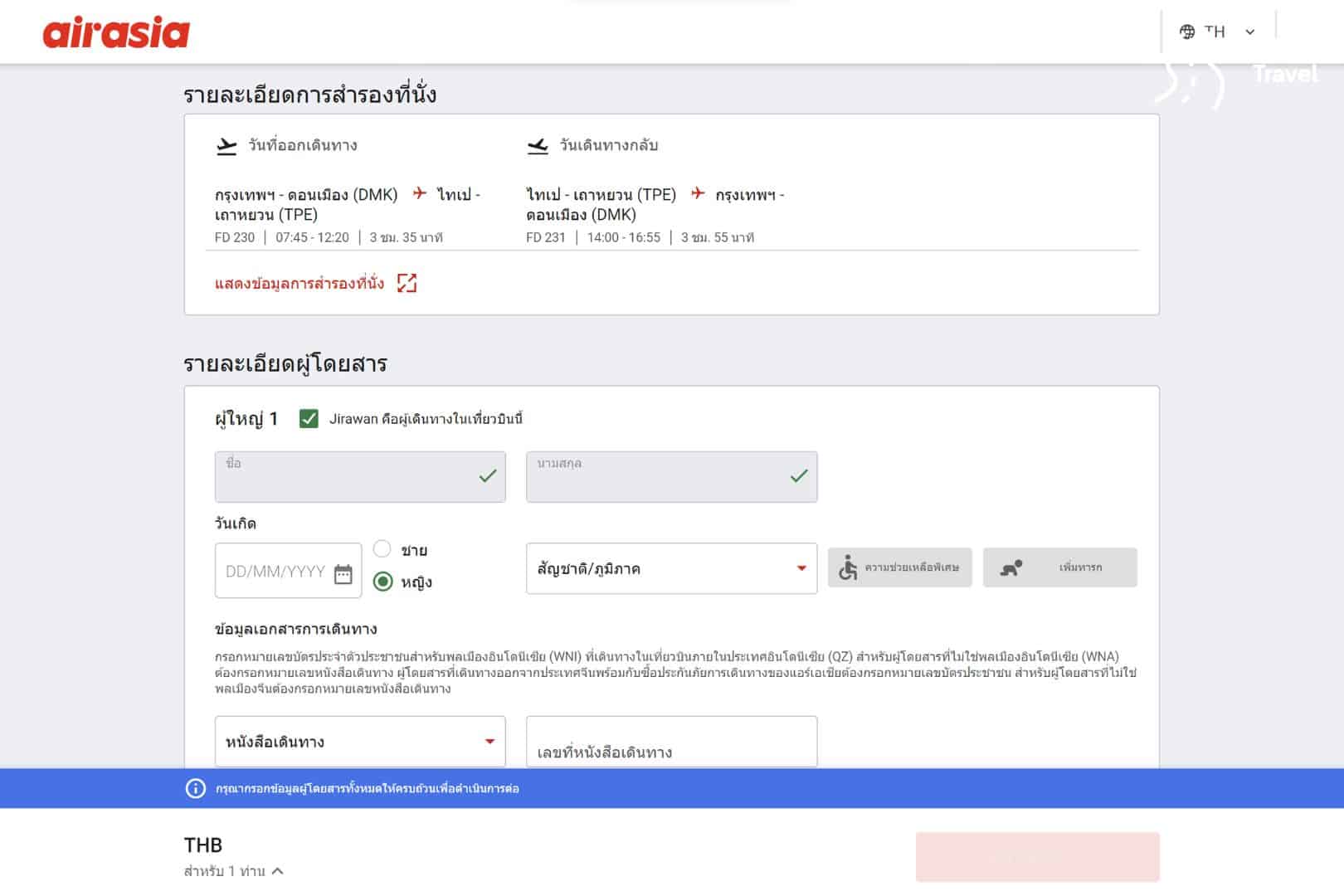Click the green checkmark in first name field
This screenshot has width=1344, height=896.
click(488, 476)
